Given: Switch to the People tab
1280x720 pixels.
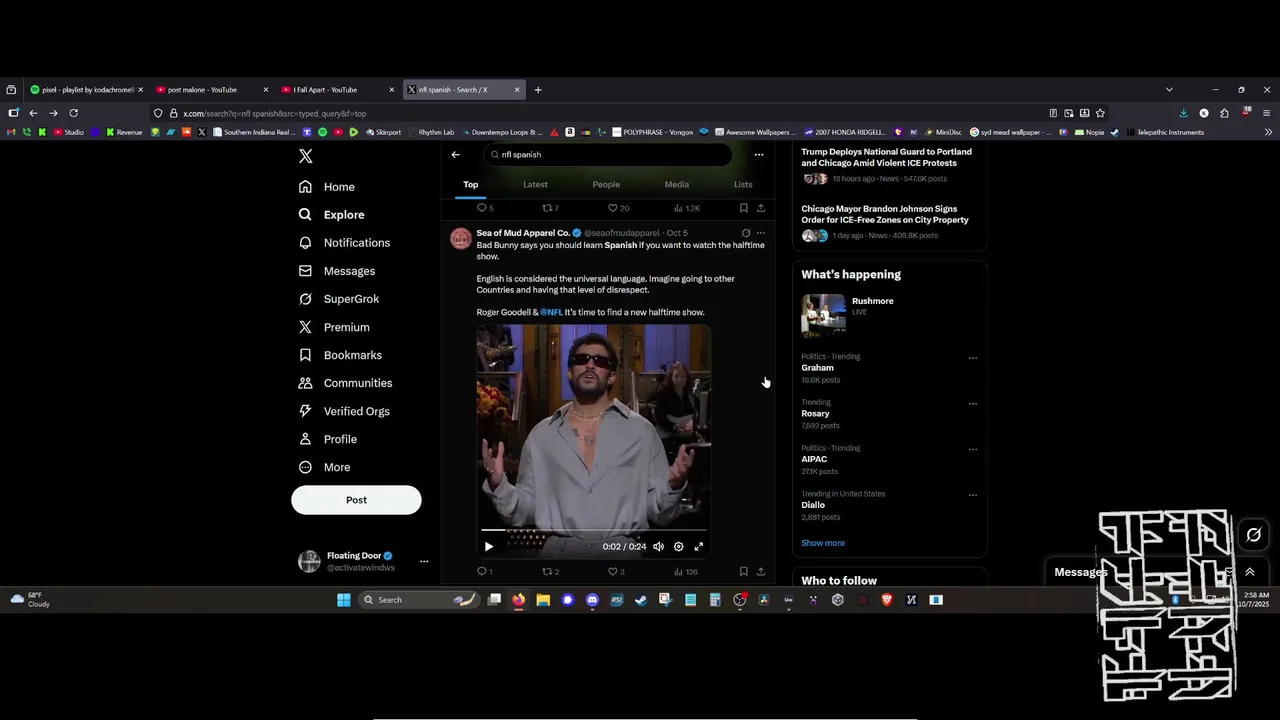Looking at the screenshot, I should pyautogui.click(x=606, y=185).
